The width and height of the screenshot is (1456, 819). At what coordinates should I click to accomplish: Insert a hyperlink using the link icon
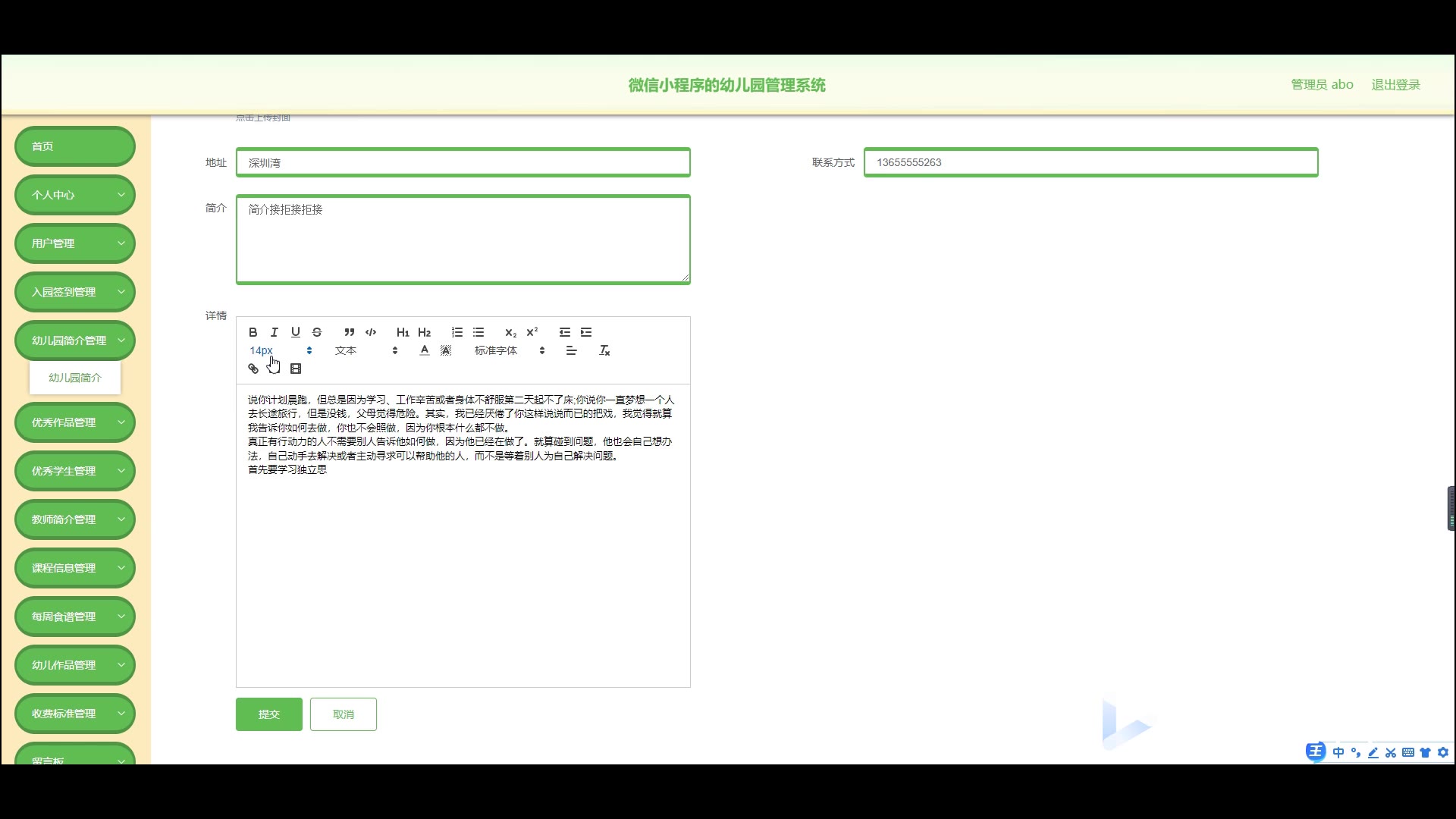pos(253,369)
